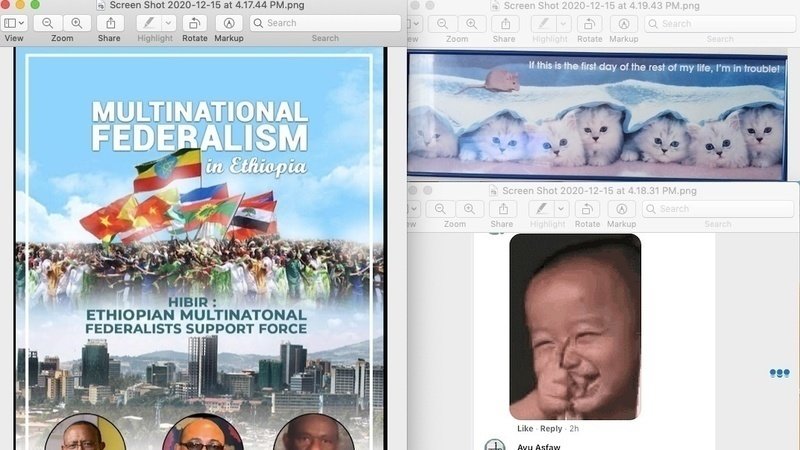800x450 pixels.
Task: Open View sidebar menu in leftmost window
Action: 14,22
